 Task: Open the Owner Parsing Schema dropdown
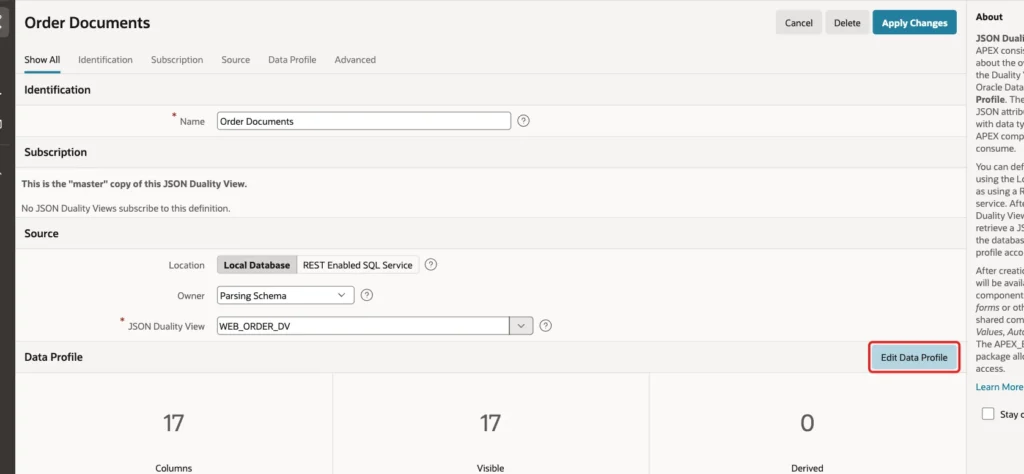(x=285, y=295)
